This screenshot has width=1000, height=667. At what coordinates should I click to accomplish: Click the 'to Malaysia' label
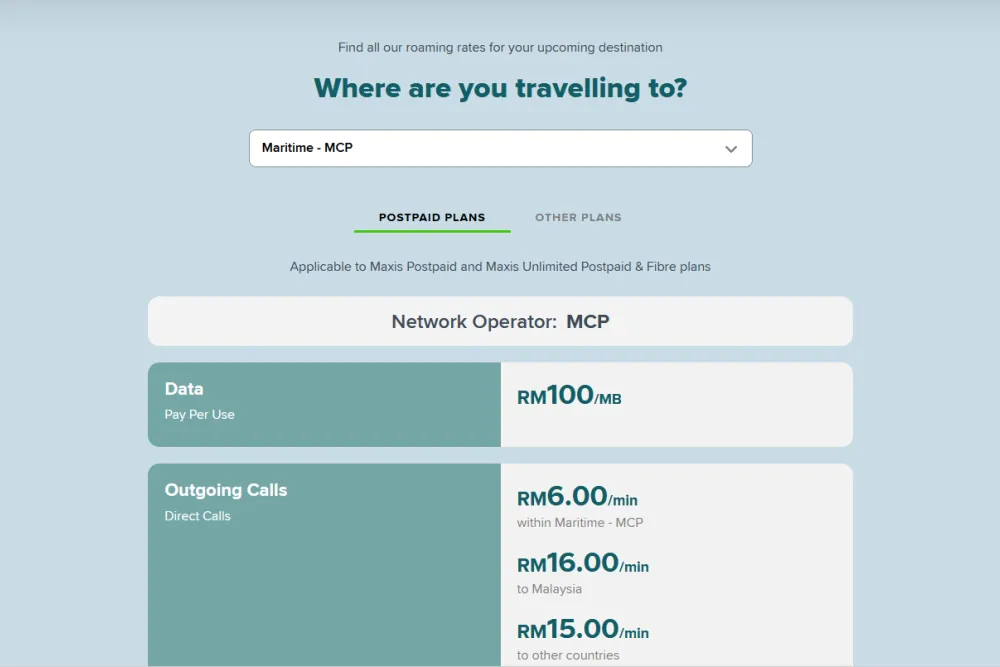click(x=549, y=589)
